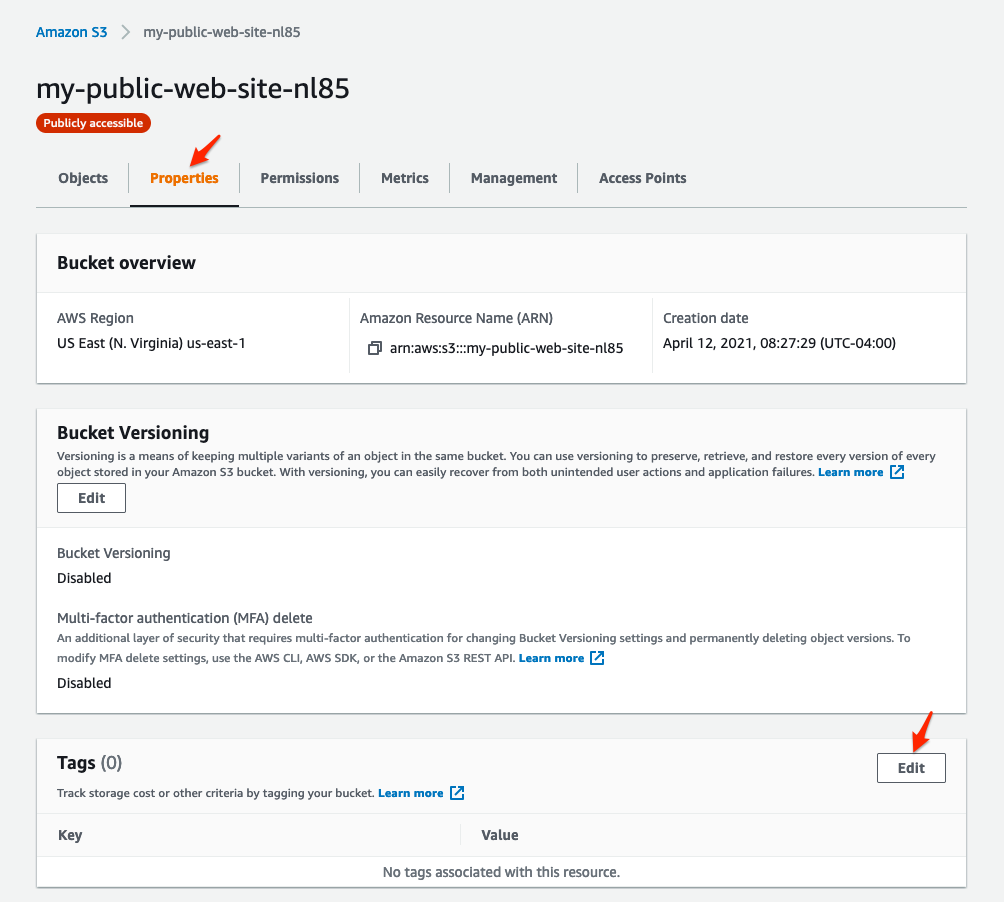Click the creation date April 12, 2021 value
The image size is (1004, 902).
pyautogui.click(x=779, y=343)
